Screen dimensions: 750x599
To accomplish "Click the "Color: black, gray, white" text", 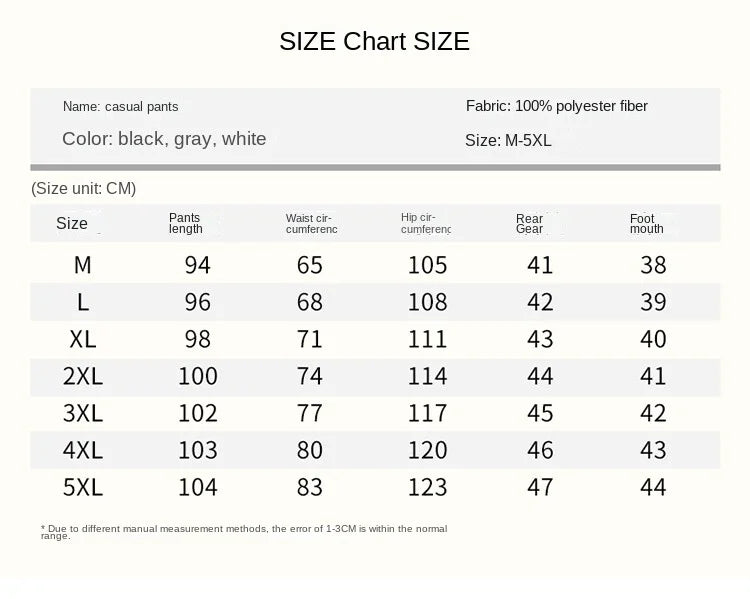I will [164, 139].
